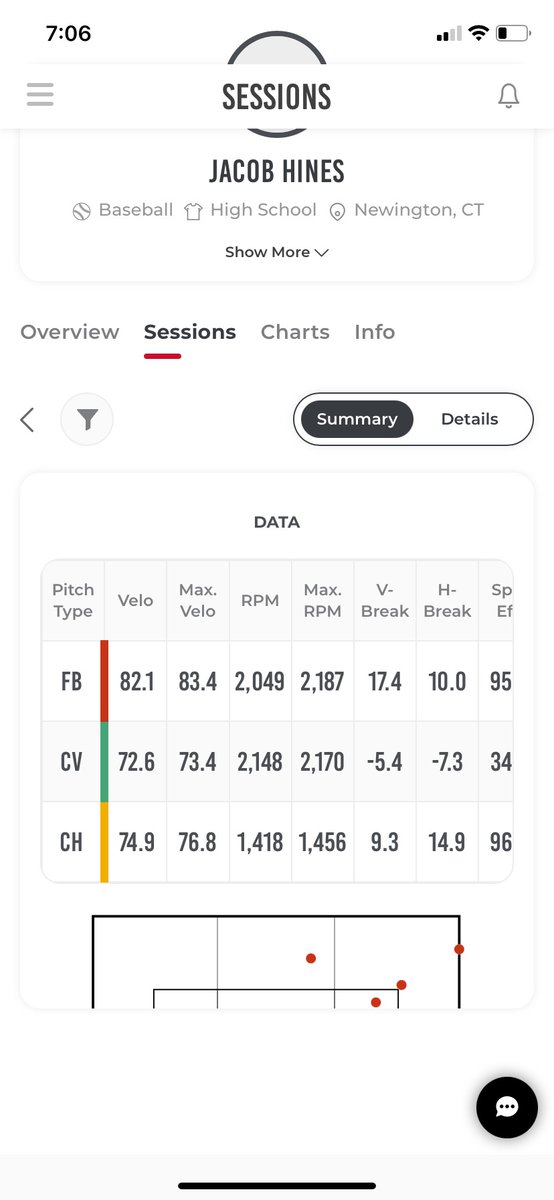Open the hamburger menu
Viewport: 554px width, 1200px height.
(x=40, y=94)
